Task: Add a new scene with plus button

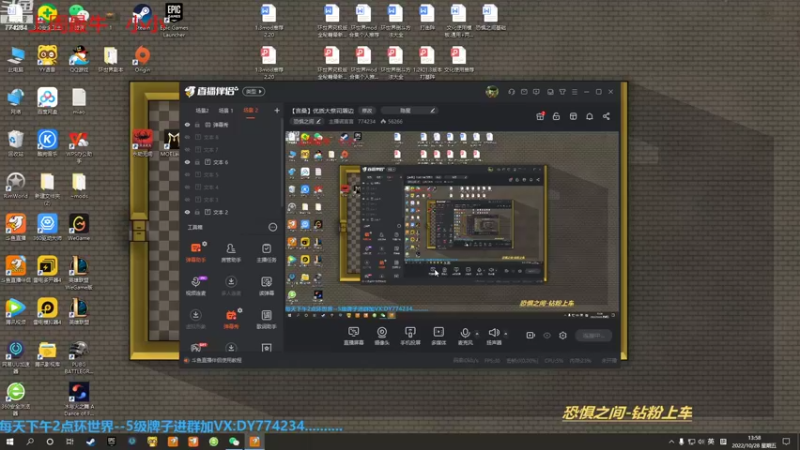Action: coord(277,111)
